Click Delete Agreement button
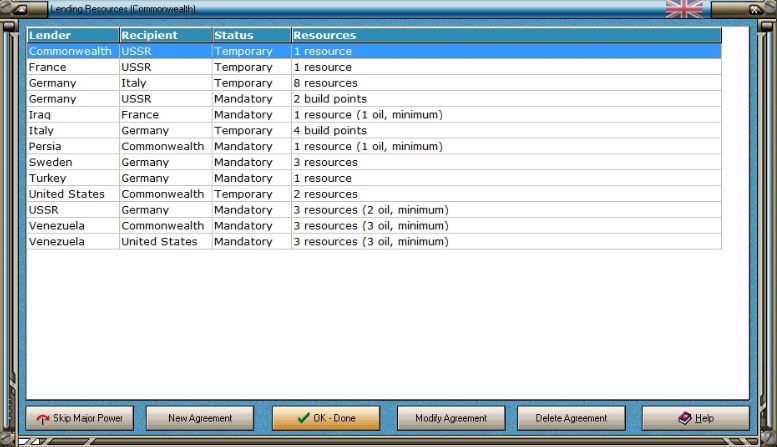Viewport: 777px width, 447px height. point(571,418)
